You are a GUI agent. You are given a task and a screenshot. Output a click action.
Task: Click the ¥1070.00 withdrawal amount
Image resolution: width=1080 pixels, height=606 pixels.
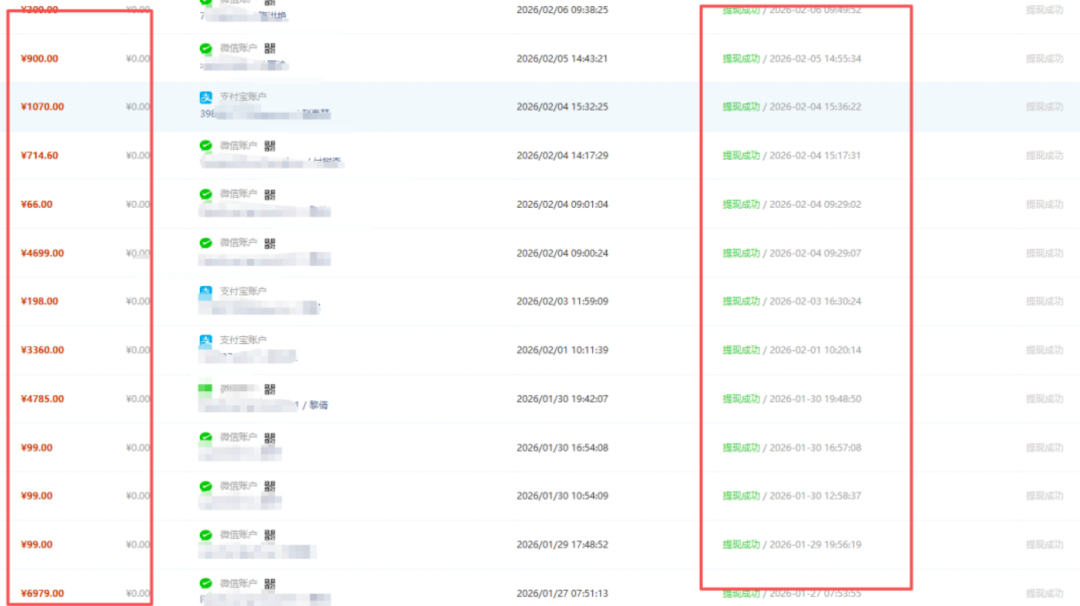[42, 107]
